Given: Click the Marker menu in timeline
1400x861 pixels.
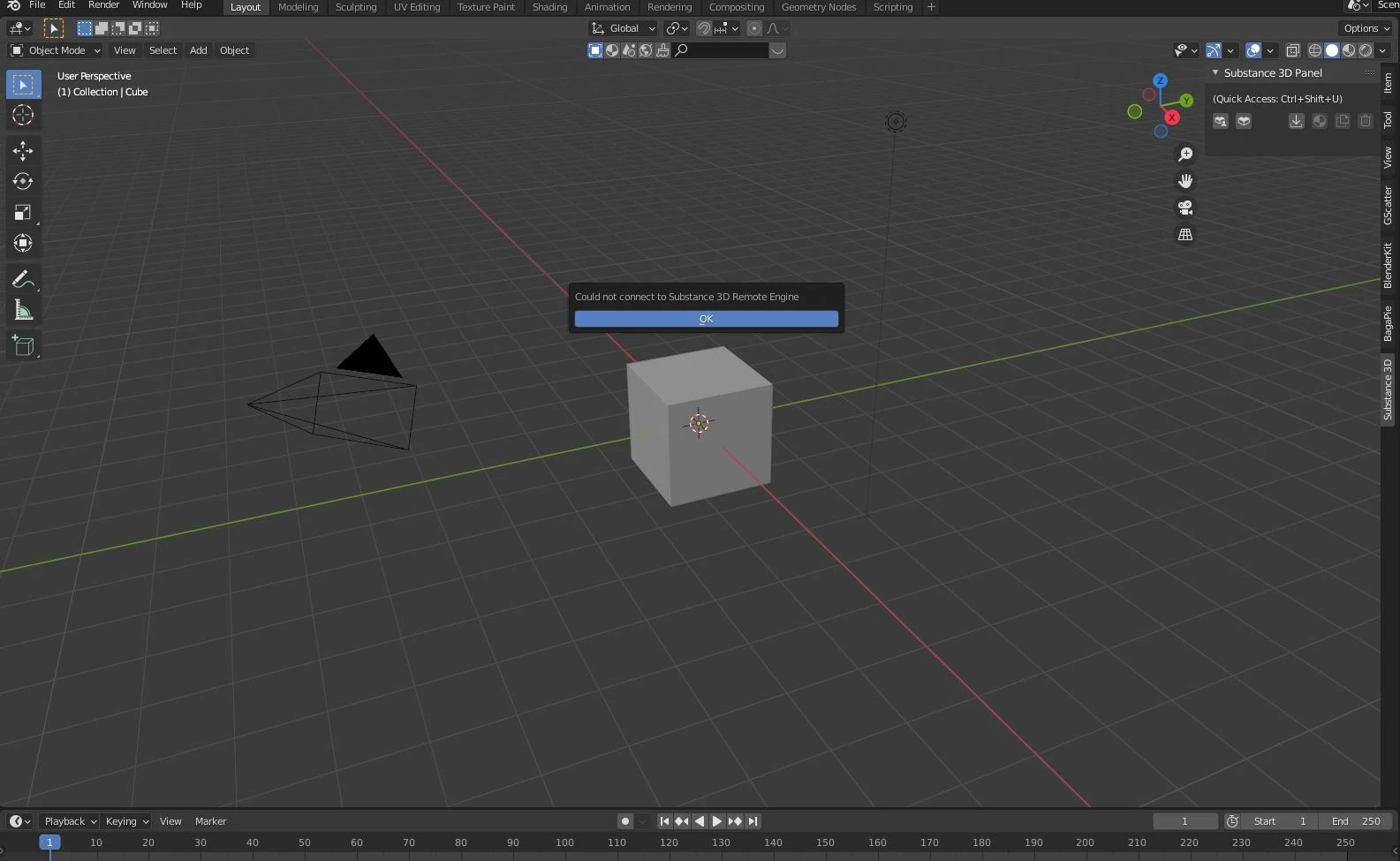Looking at the screenshot, I should tap(211, 821).
